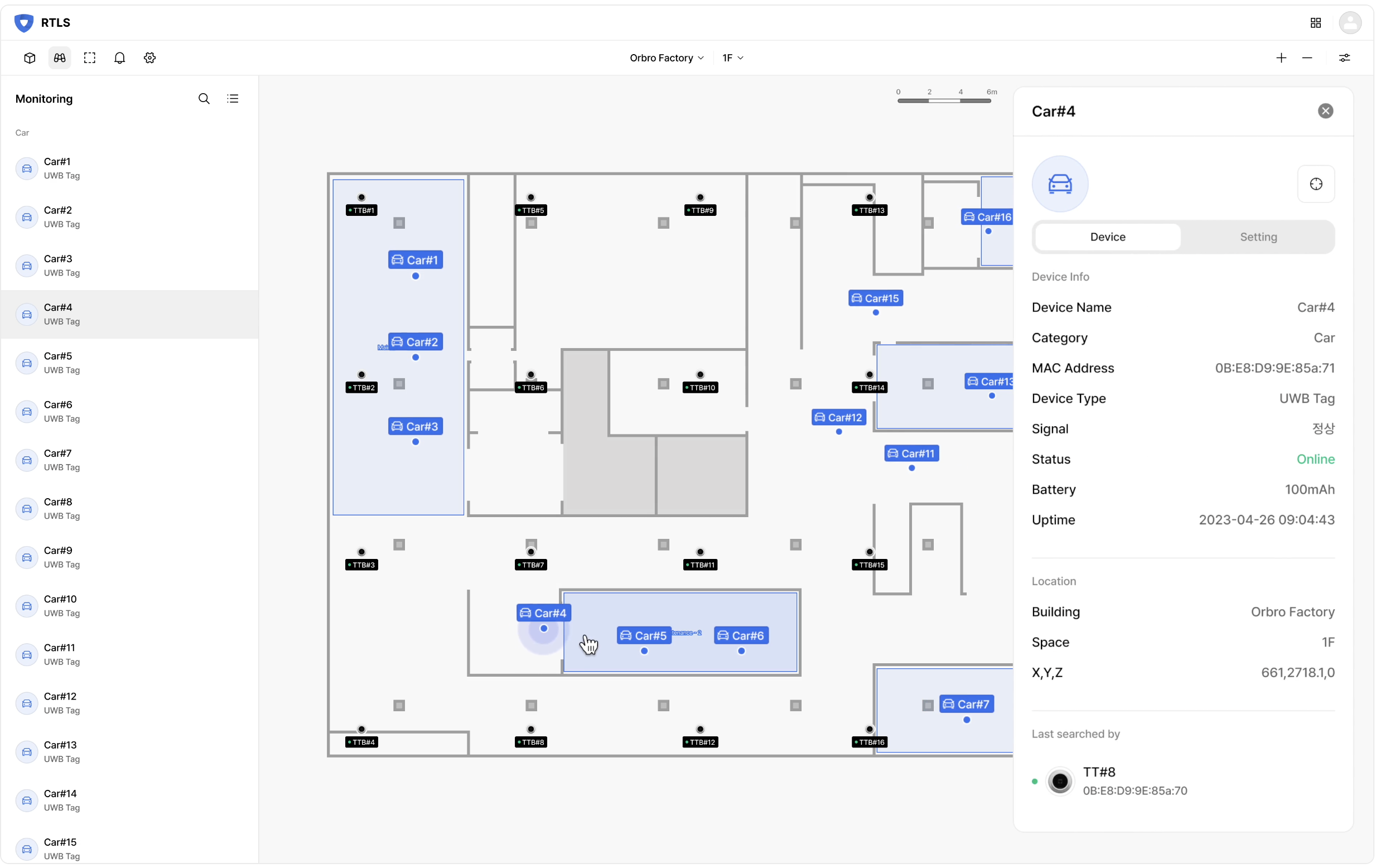Click the 3D cube view icon

tap(30, 58)
